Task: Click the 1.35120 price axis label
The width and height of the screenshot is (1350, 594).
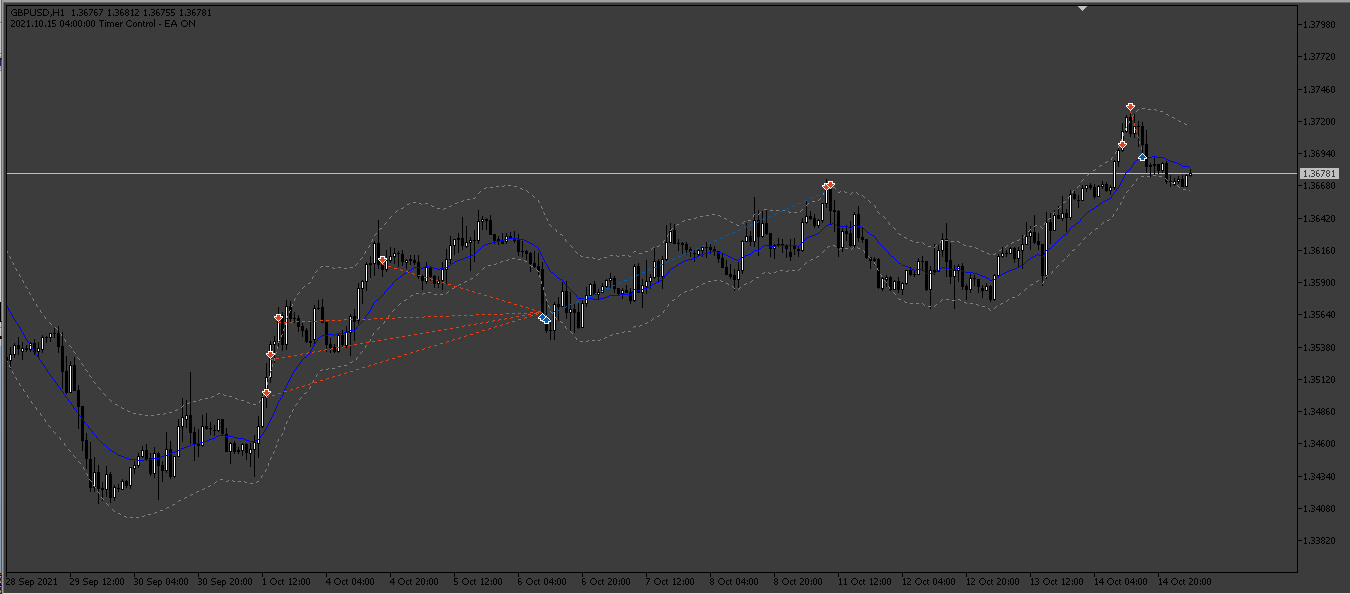Action: [1321, 380]
